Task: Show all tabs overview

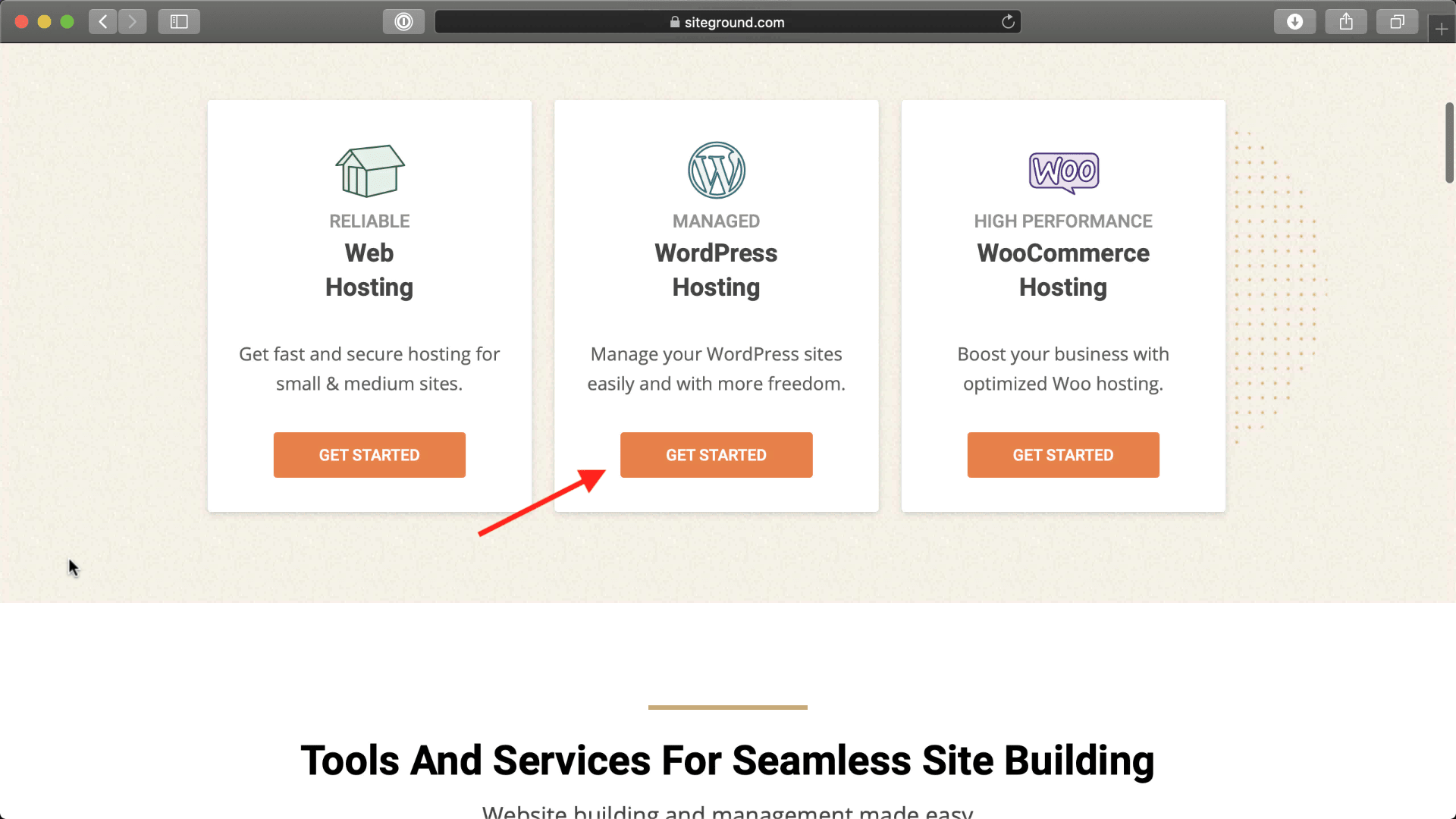Action: pos(1397,21)
